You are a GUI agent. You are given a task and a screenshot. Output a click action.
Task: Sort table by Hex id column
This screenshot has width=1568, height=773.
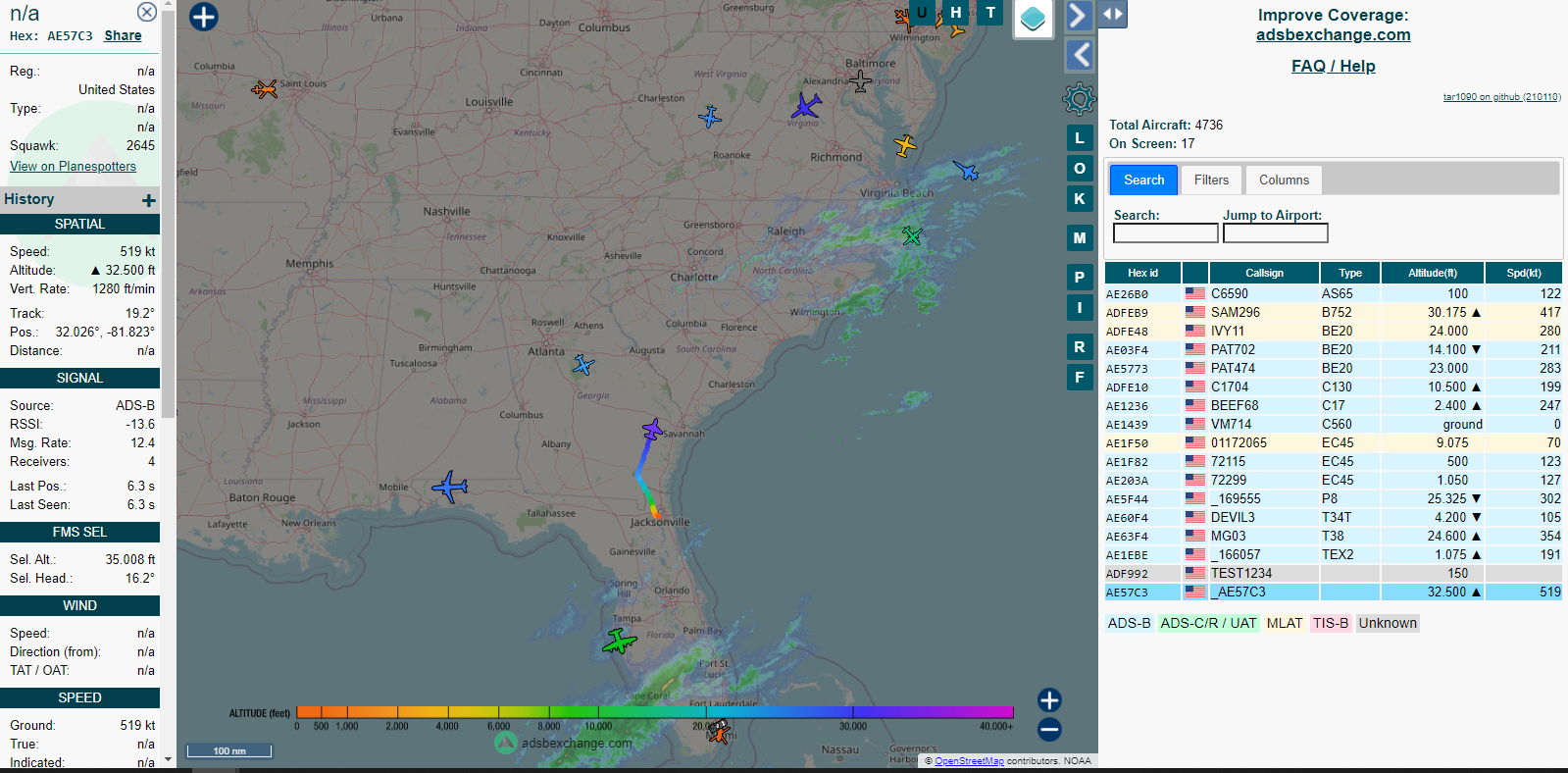pyautogui.click(x=1142, y=273)
